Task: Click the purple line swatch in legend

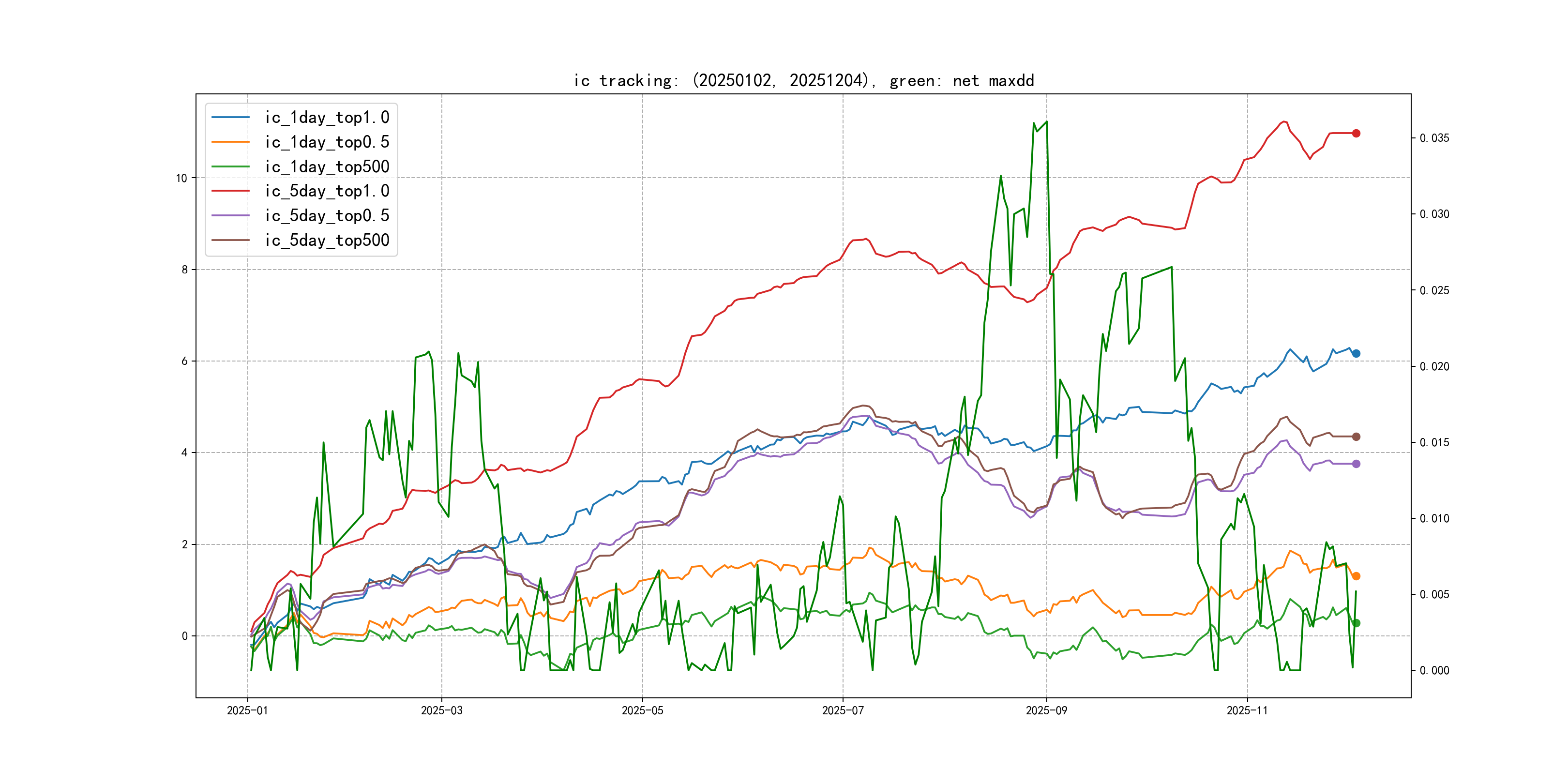Action: (x=231, y=215)
